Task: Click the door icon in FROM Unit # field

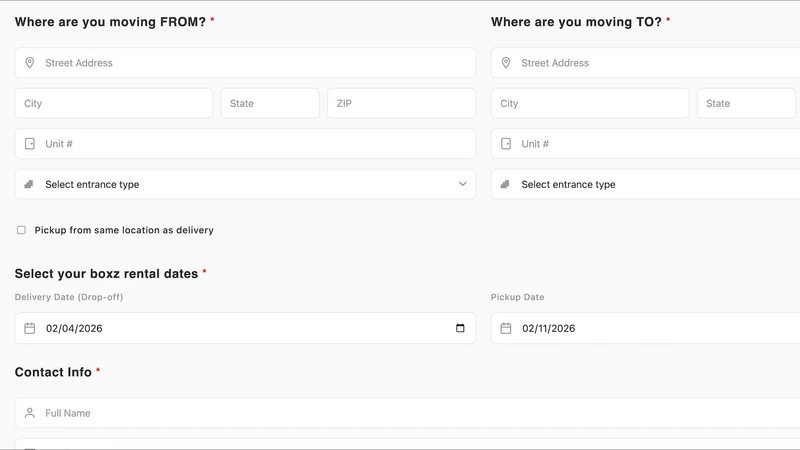Action: tap(30, 144)
